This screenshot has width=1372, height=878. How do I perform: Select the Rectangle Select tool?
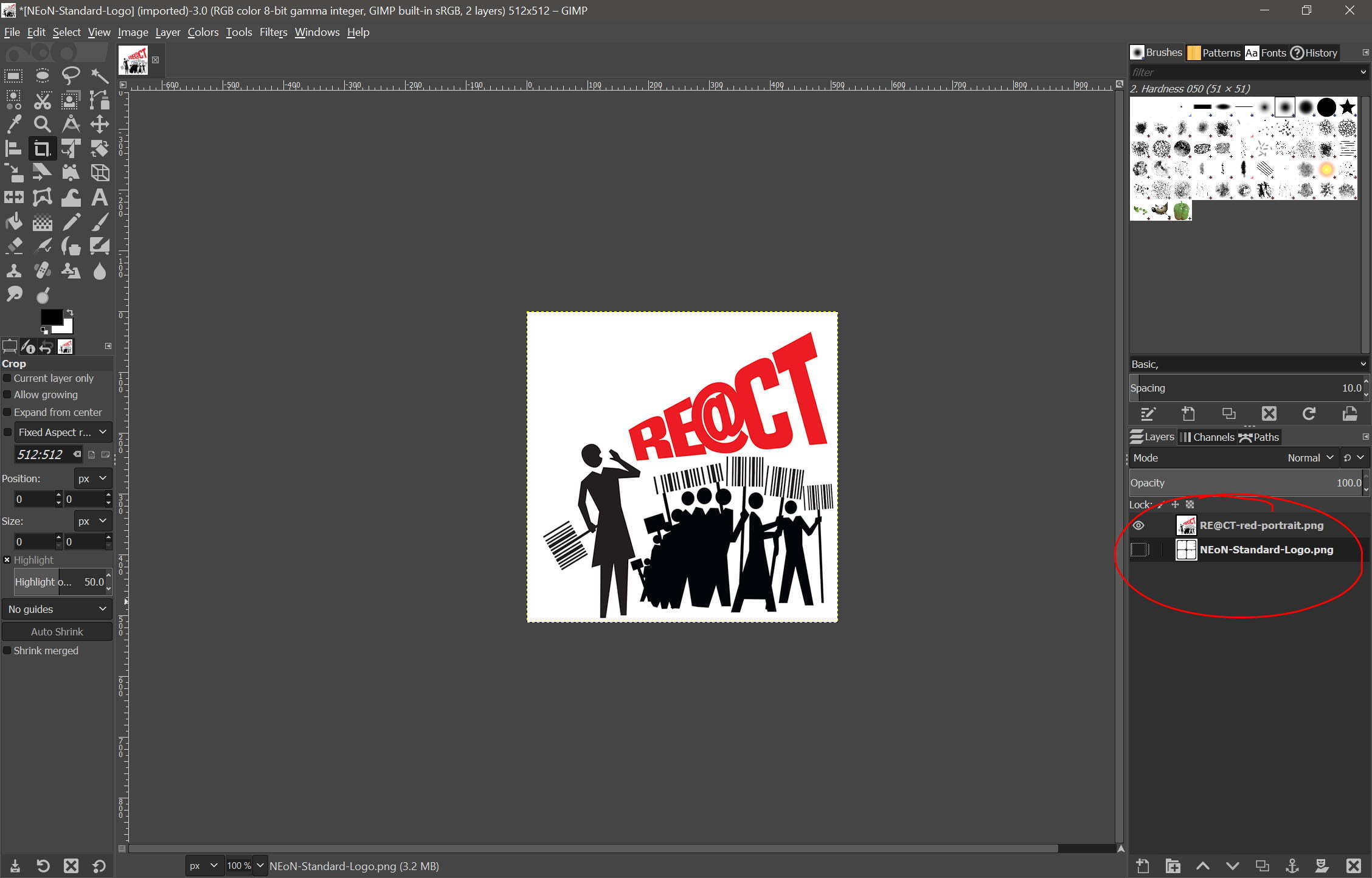point(13,76)
